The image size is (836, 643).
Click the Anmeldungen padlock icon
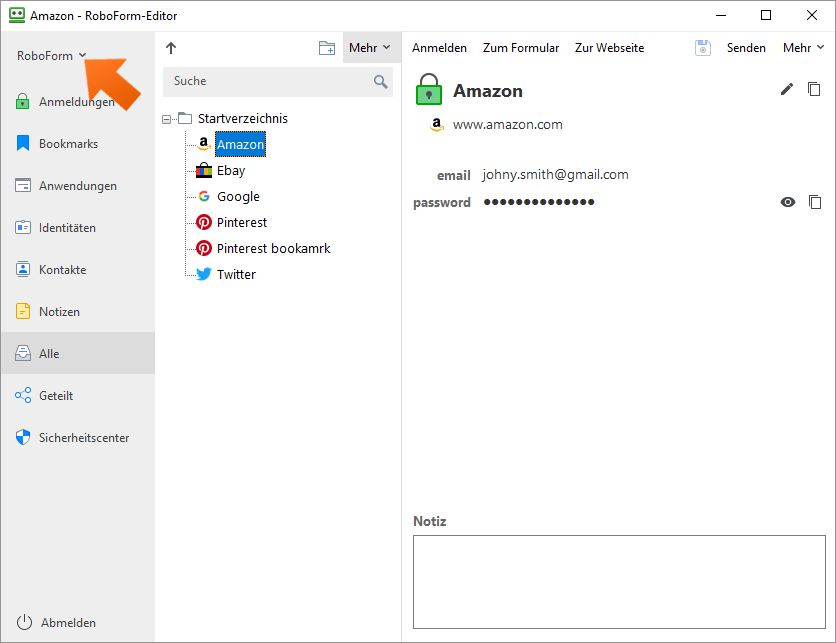point(22,101)
